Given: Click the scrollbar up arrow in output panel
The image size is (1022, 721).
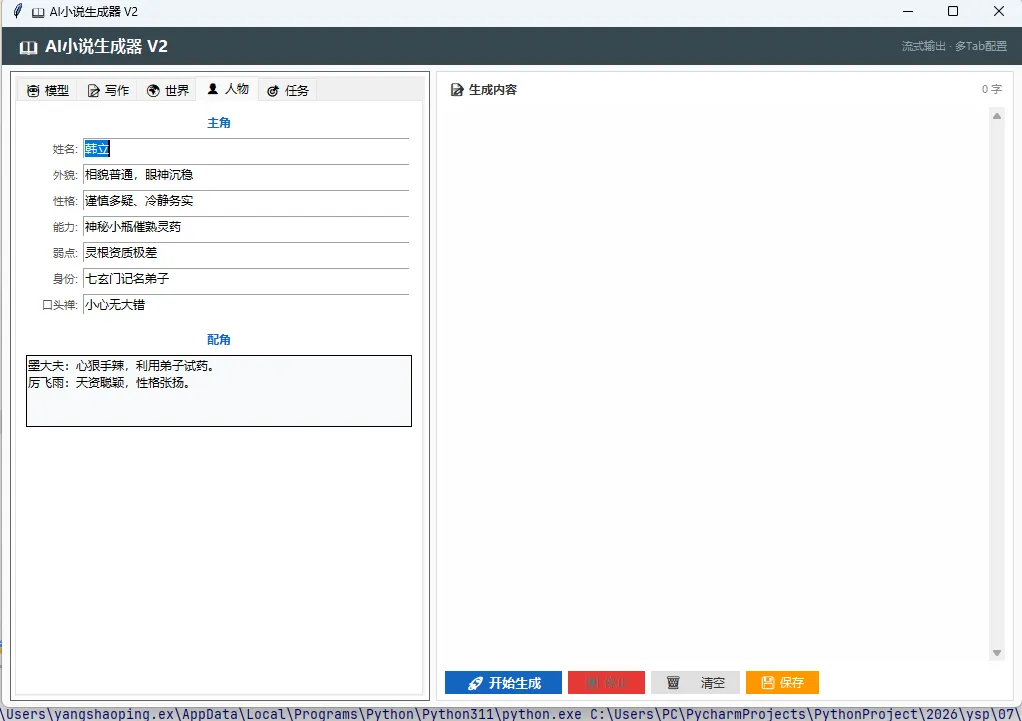Looking at the screenshot, I should [997, 116].
